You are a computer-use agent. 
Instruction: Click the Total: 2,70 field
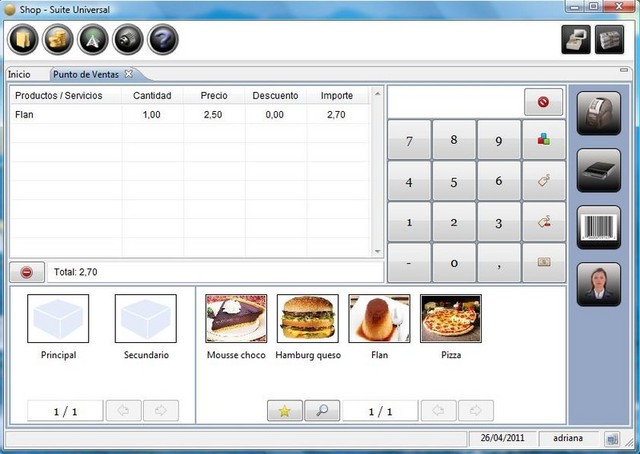point(216,272)
